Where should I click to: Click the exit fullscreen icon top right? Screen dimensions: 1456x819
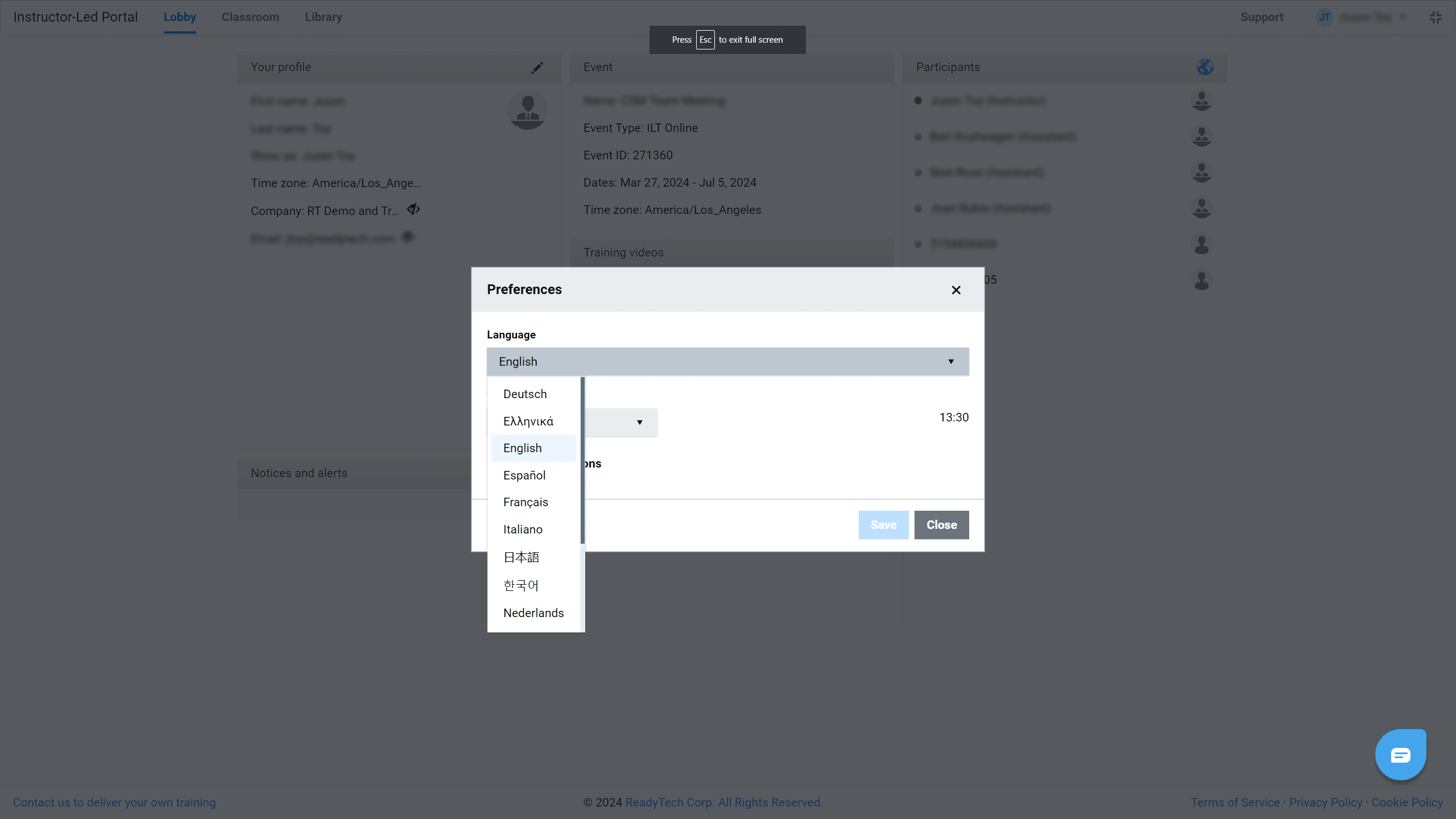click(x=1436, y=18)
